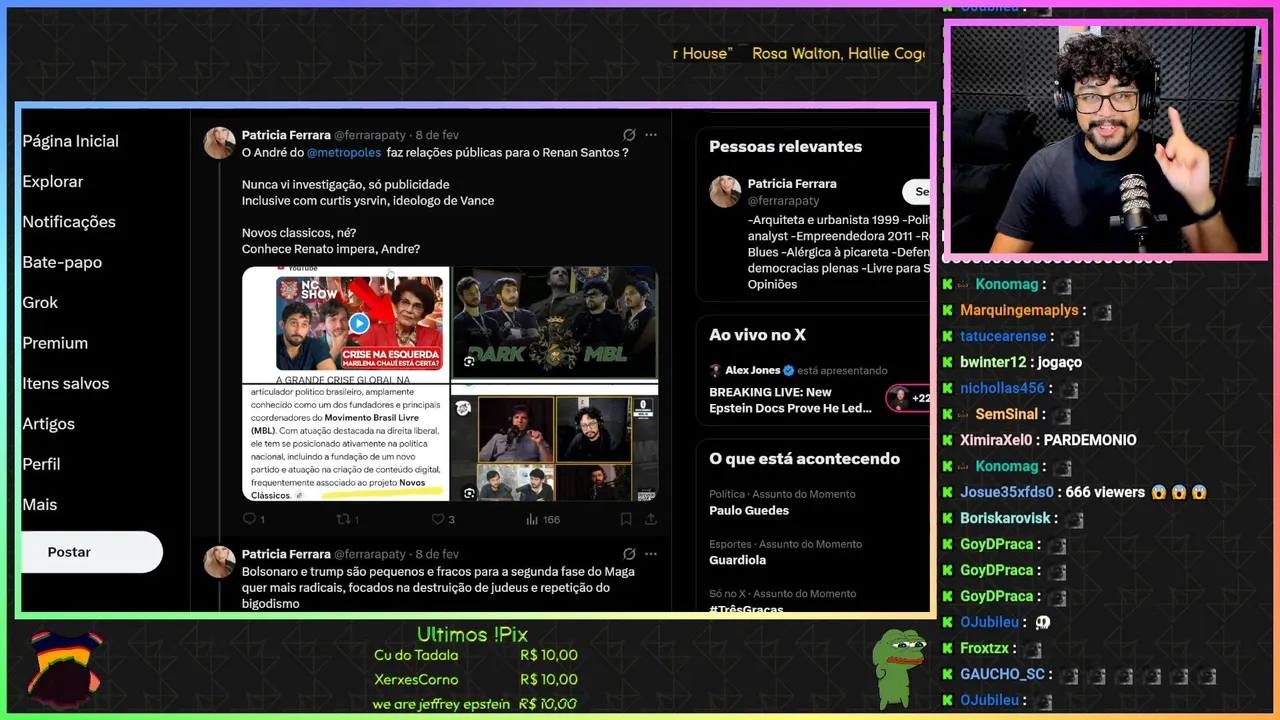The height and width of the screenshot is (720, 1280).
Task: Click chat message 'XimiraXel0 : PARDEMONIO'
Action: click(x=1048, y=440)
